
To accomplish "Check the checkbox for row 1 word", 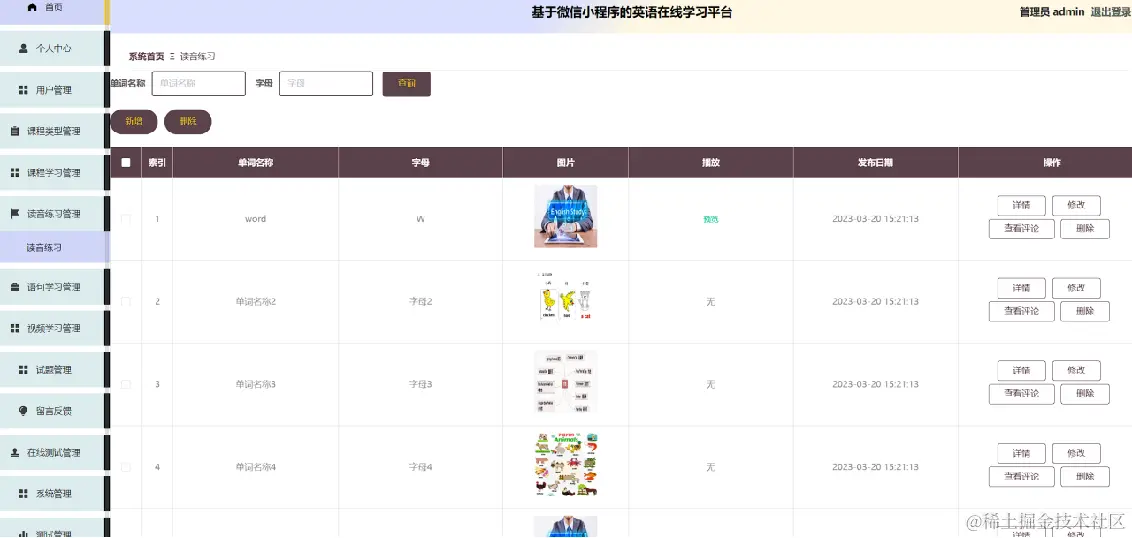I will [126, 219].
